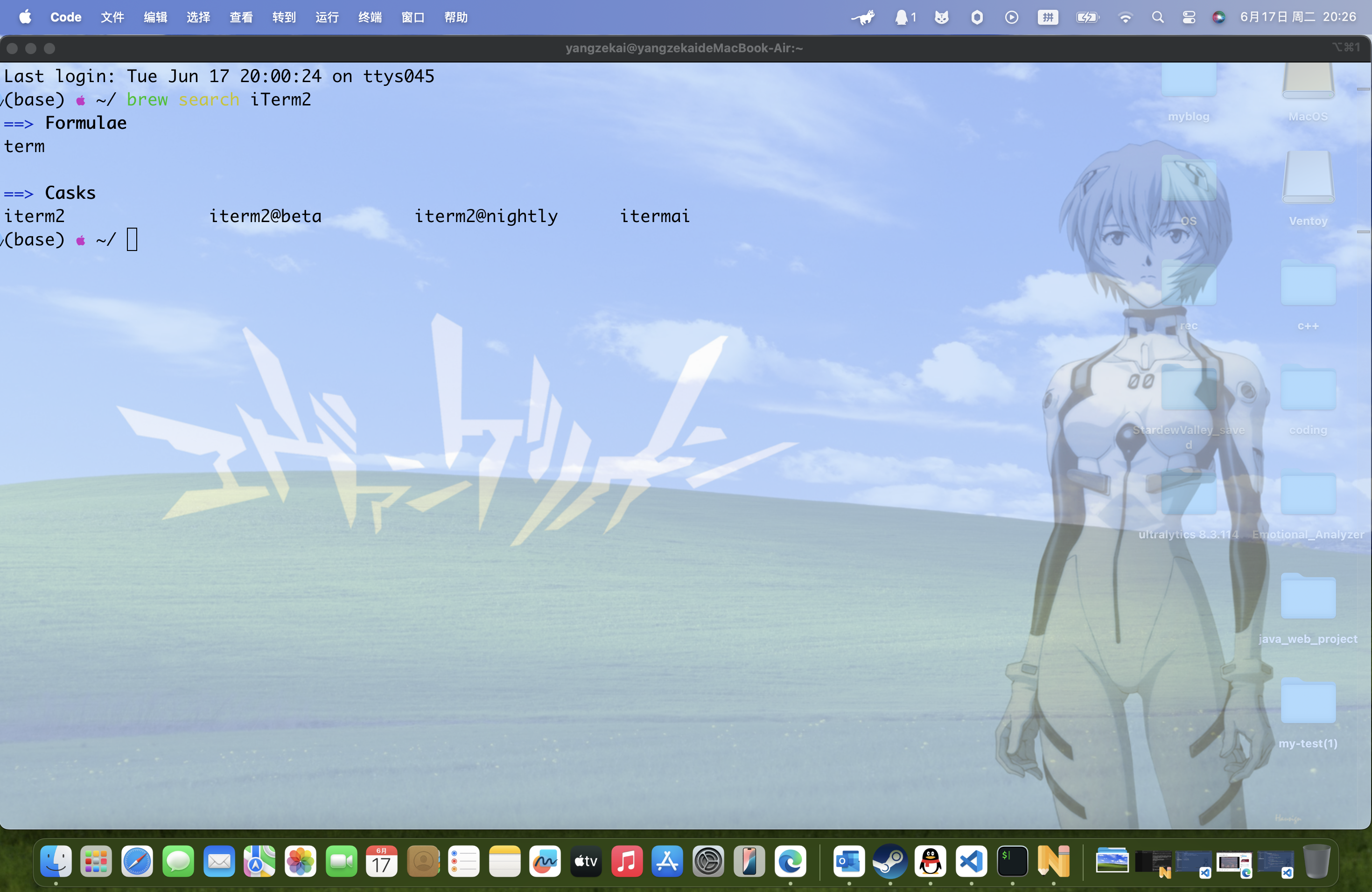Open the Apple menu
This screenshot has width=1372, height=892.
click(25, 17)
